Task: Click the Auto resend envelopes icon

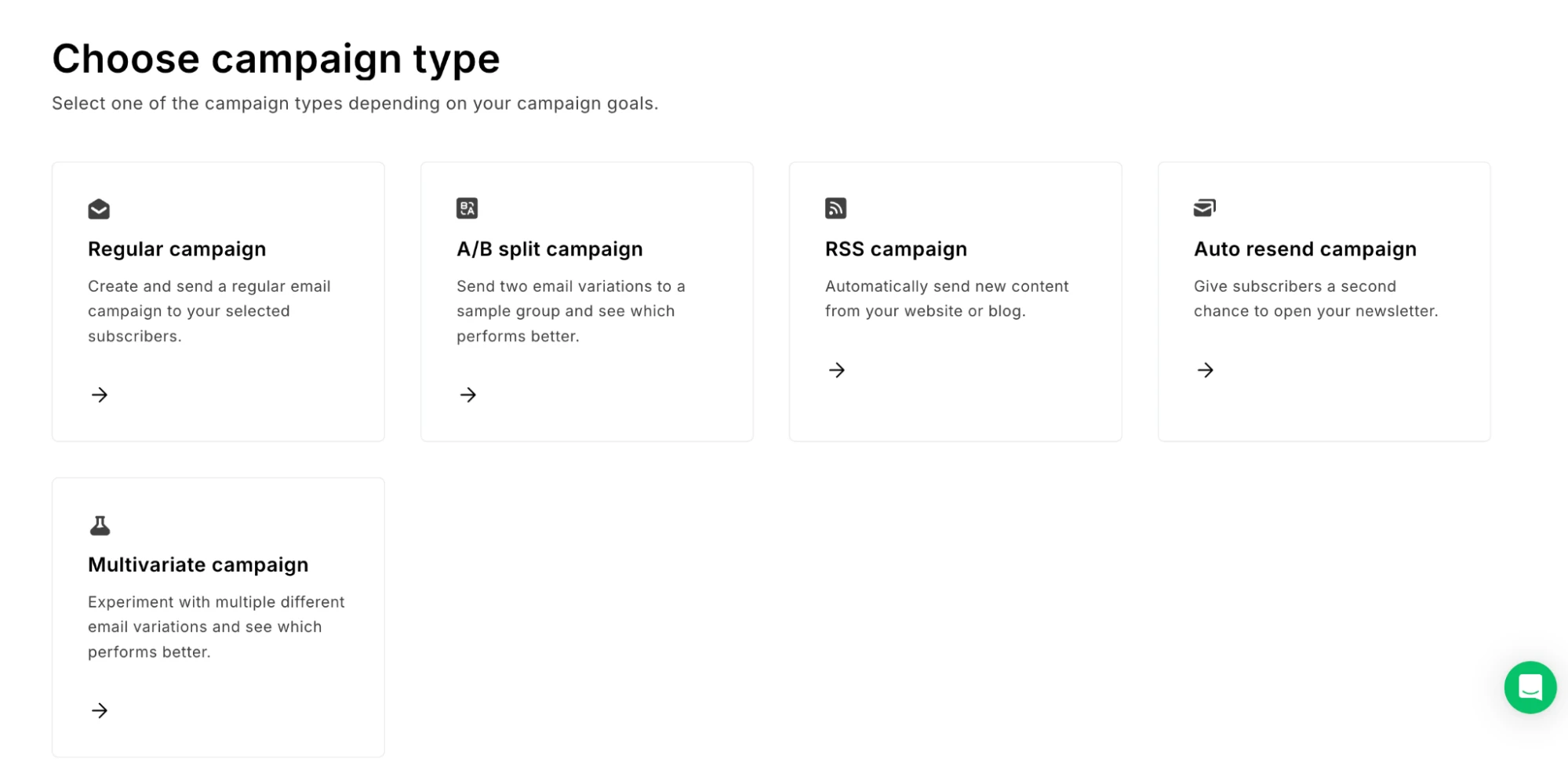Action: coord(1204,208)
